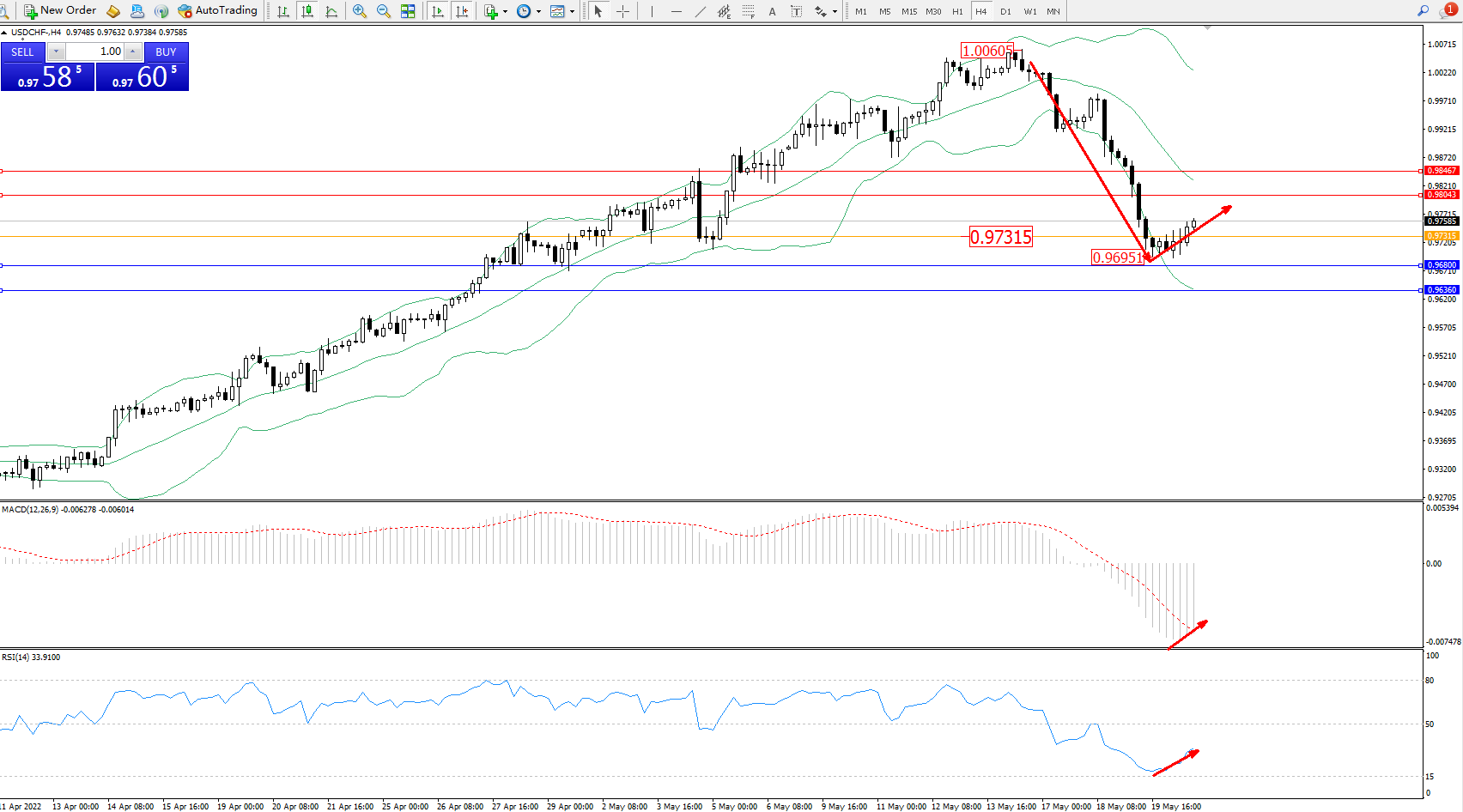Switch chart to bar chart mode
This screenshot has width=1463, height=812.
coord(282,11)
